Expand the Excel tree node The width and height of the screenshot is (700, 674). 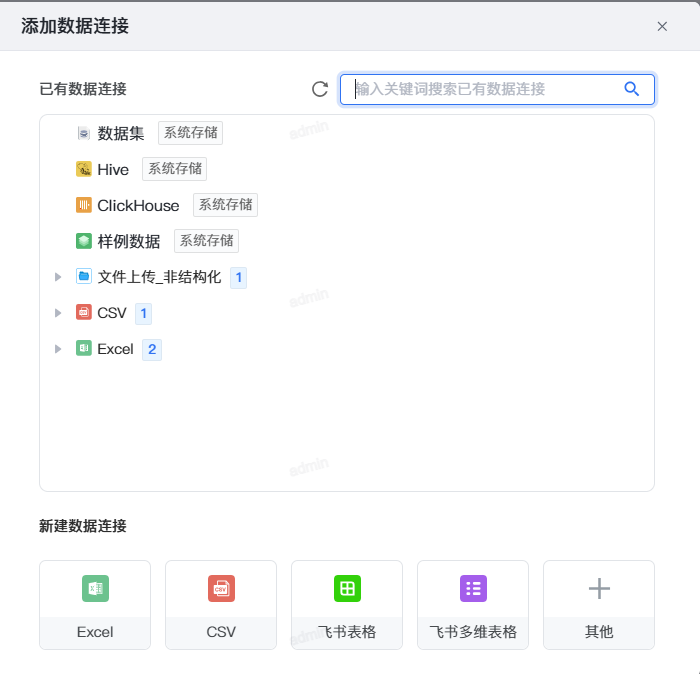point(59,349)
